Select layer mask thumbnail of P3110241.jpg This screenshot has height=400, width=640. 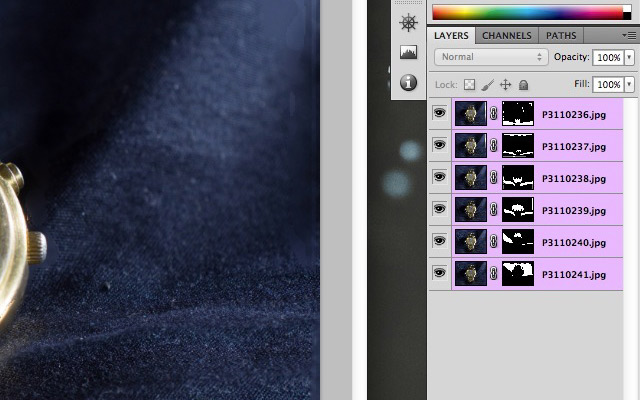(518, 274)
